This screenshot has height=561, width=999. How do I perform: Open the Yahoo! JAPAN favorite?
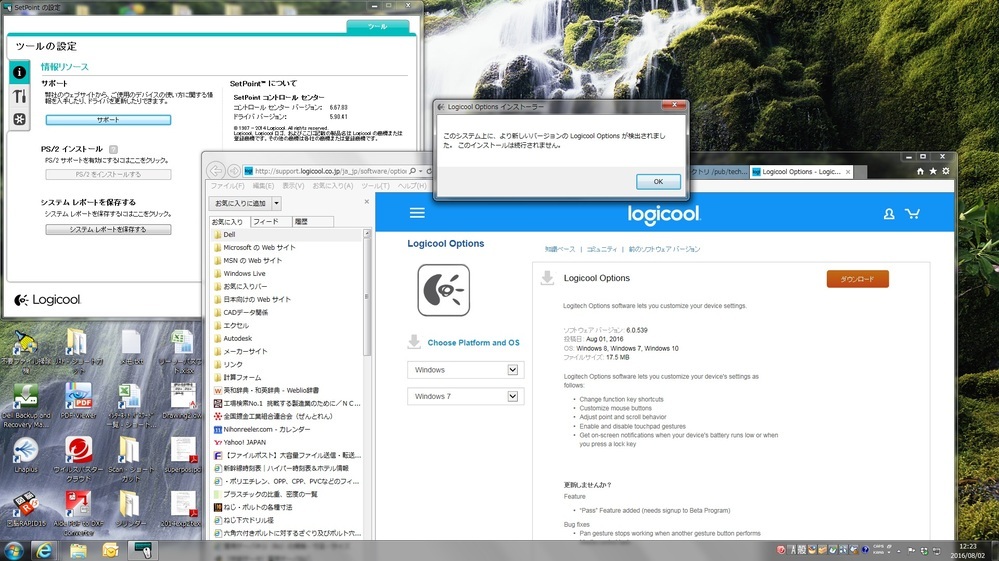pyautogui.click(x=245, y=442)
